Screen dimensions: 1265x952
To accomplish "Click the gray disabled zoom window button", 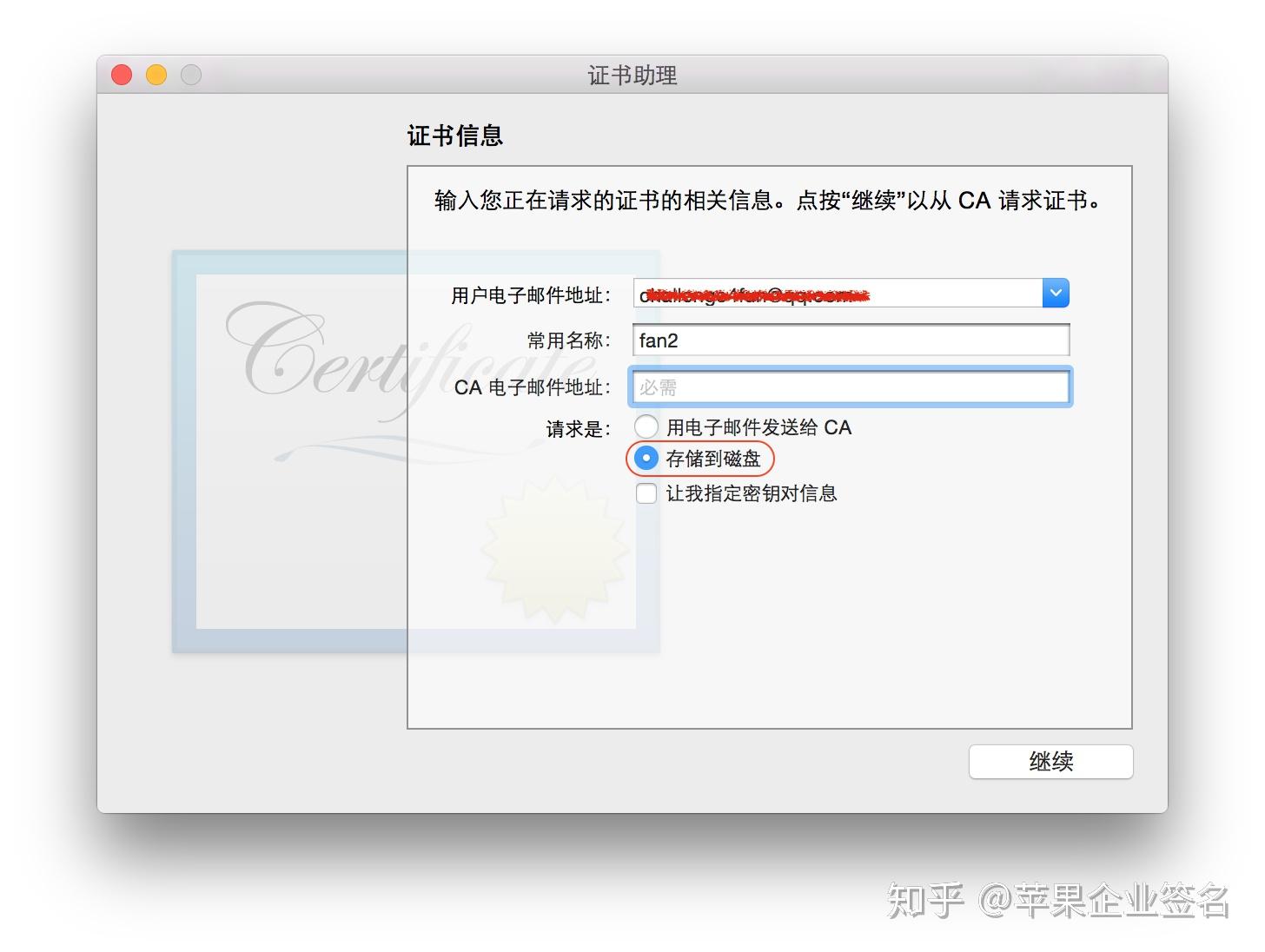I will 191,75.
